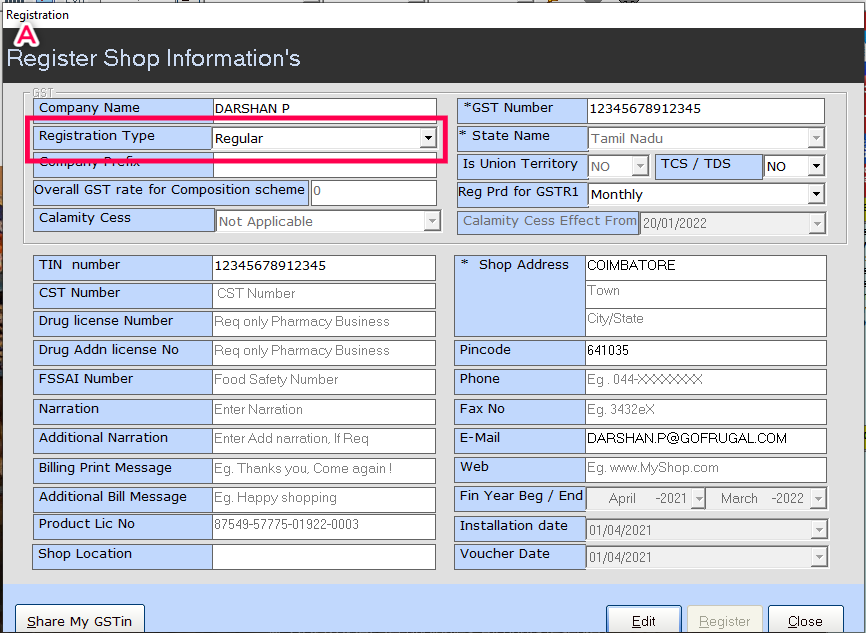Focus the TIN number field
The height and width of the screenshot is (633, 866).
(x=324, y=267)
